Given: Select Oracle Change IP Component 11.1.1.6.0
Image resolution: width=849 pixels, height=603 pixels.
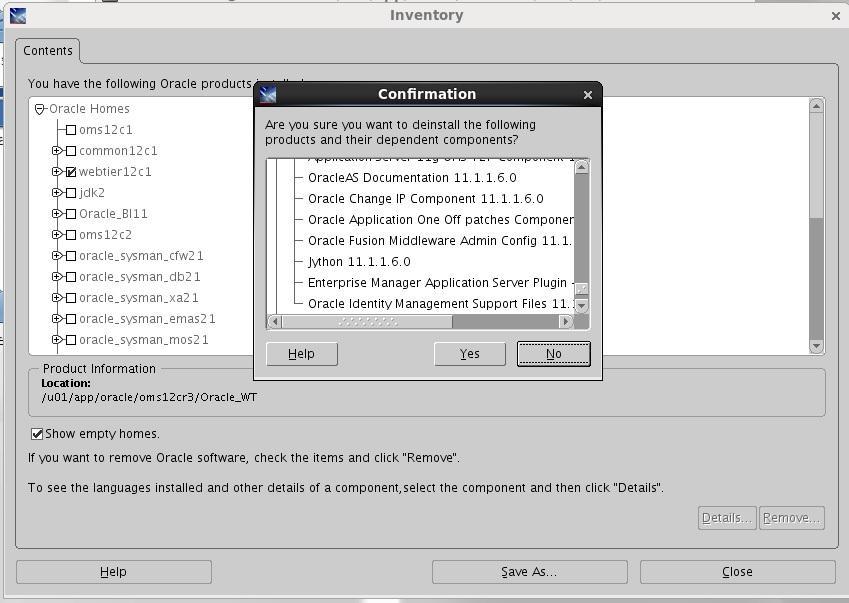Looking at the screenshot, I should 426,199.
